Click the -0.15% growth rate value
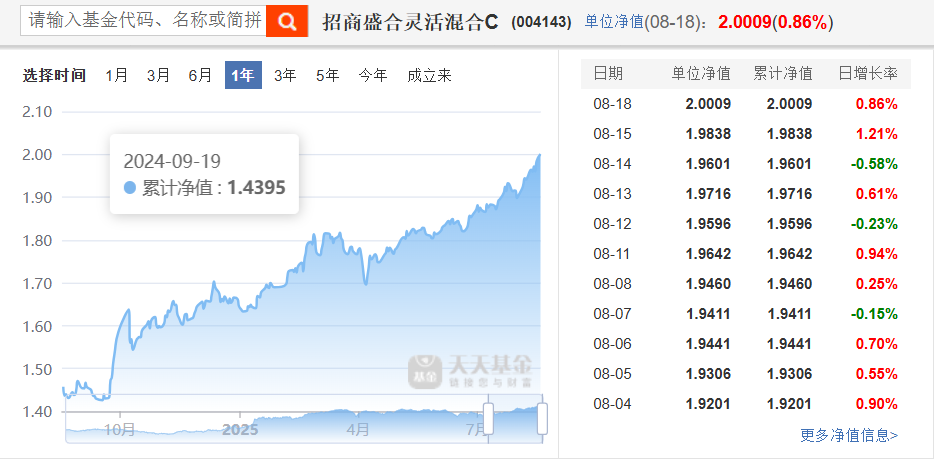 coord(874,314)
